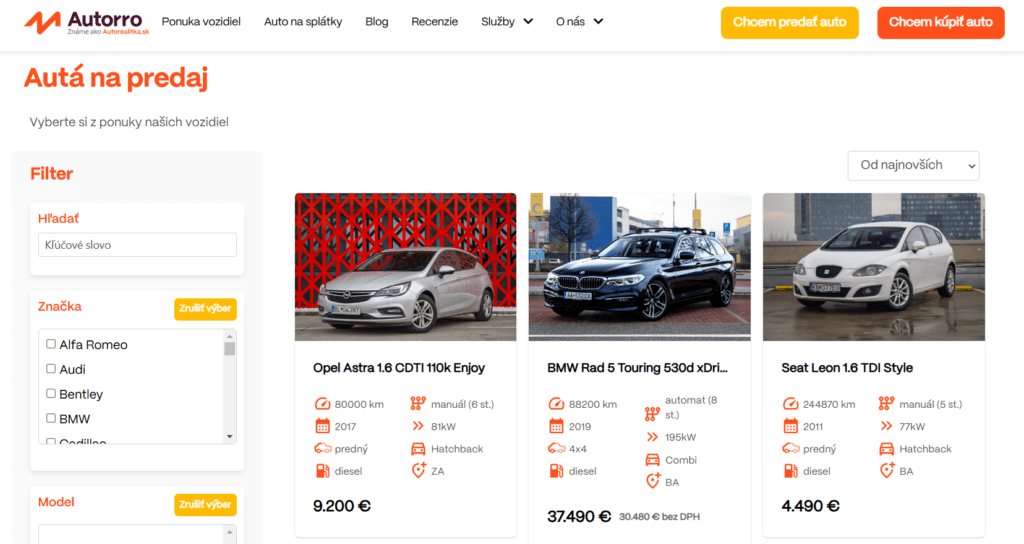Viewport: 1024px width, 544px height.
Task: Click drivetrain icon on Seat Leon card
Action: pos(791,449)
